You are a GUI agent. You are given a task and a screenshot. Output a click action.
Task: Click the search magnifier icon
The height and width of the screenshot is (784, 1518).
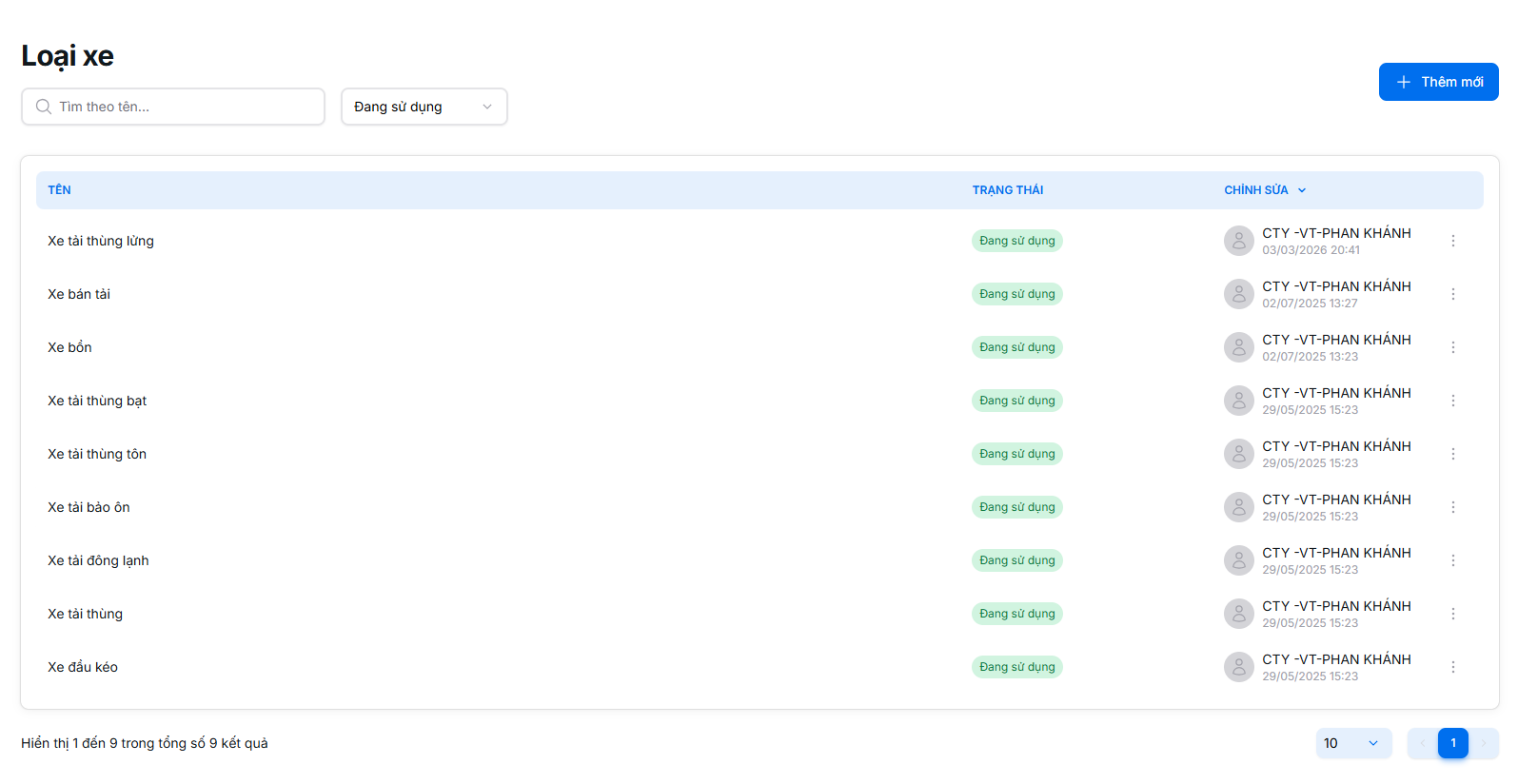pos(44,107)
